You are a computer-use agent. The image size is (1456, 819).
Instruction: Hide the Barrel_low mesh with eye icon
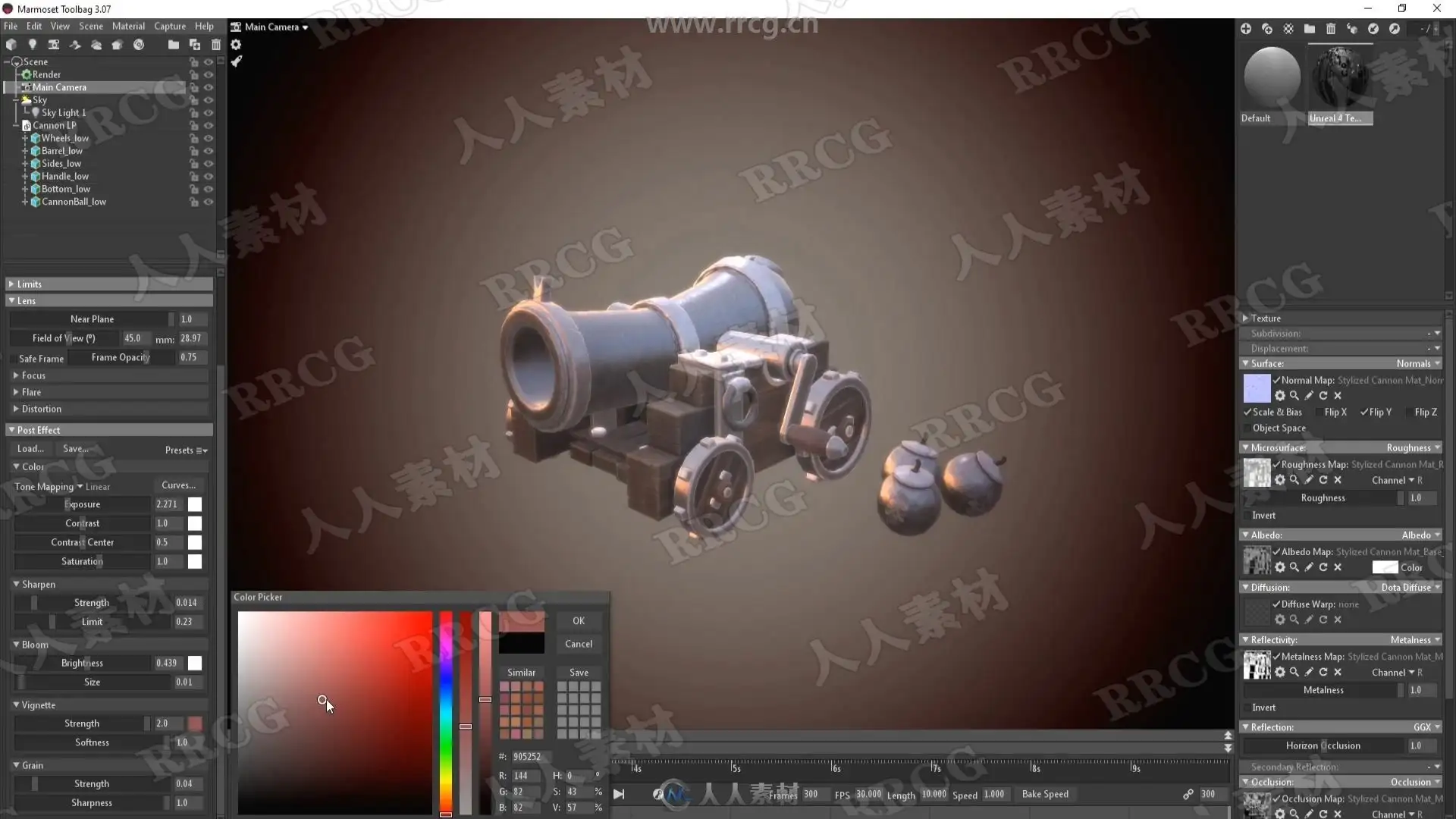click(209, 151)
